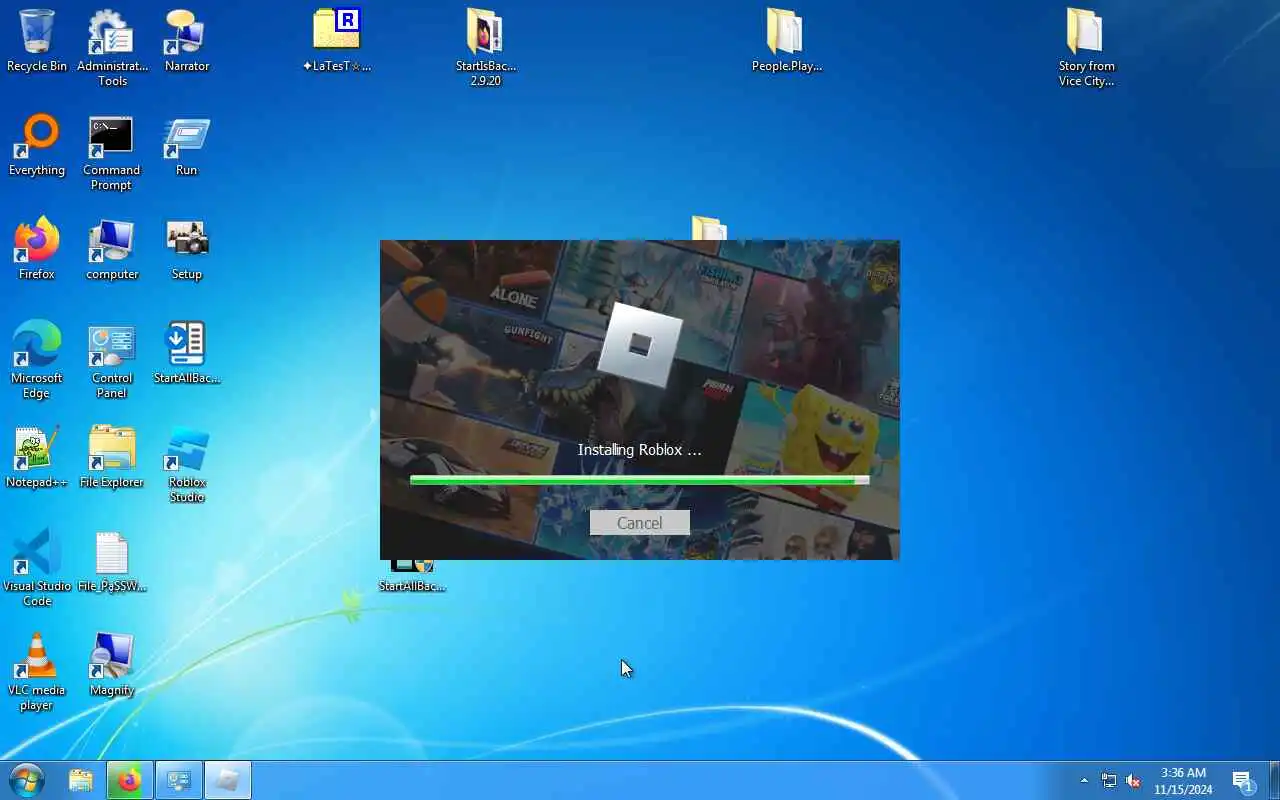This screenshot has width=1280, height=800.
Task: Open the File Explorer desktop shortcut
Action: tap(112, 457)
